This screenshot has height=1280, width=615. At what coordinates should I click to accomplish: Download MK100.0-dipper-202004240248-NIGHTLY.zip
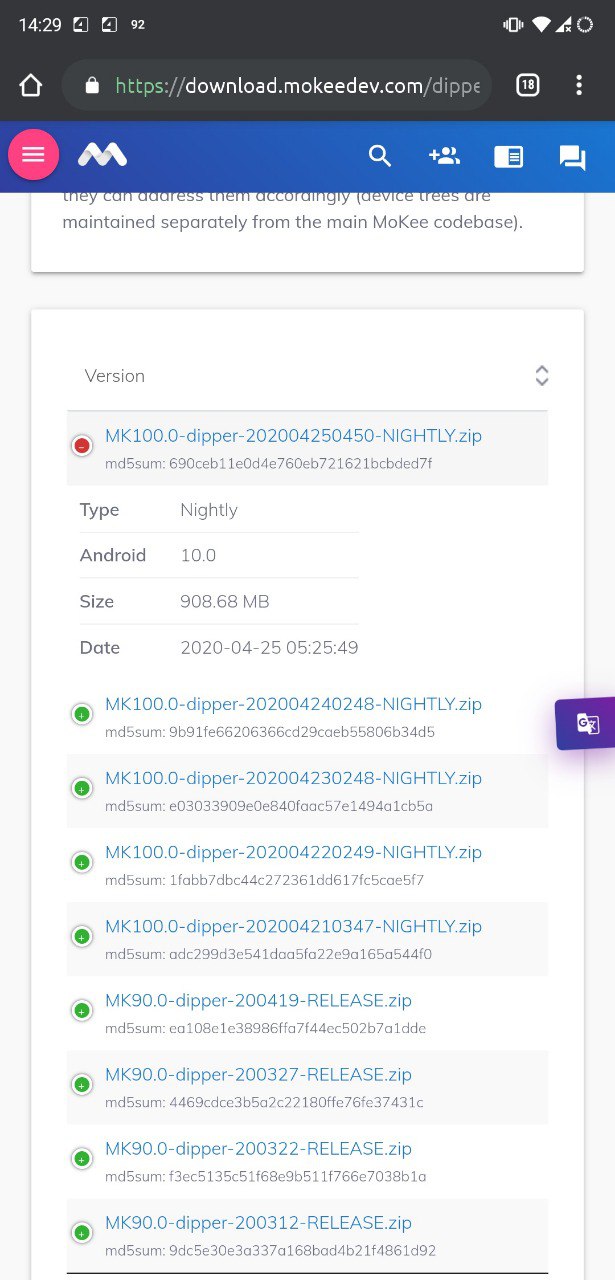(293, 704)
